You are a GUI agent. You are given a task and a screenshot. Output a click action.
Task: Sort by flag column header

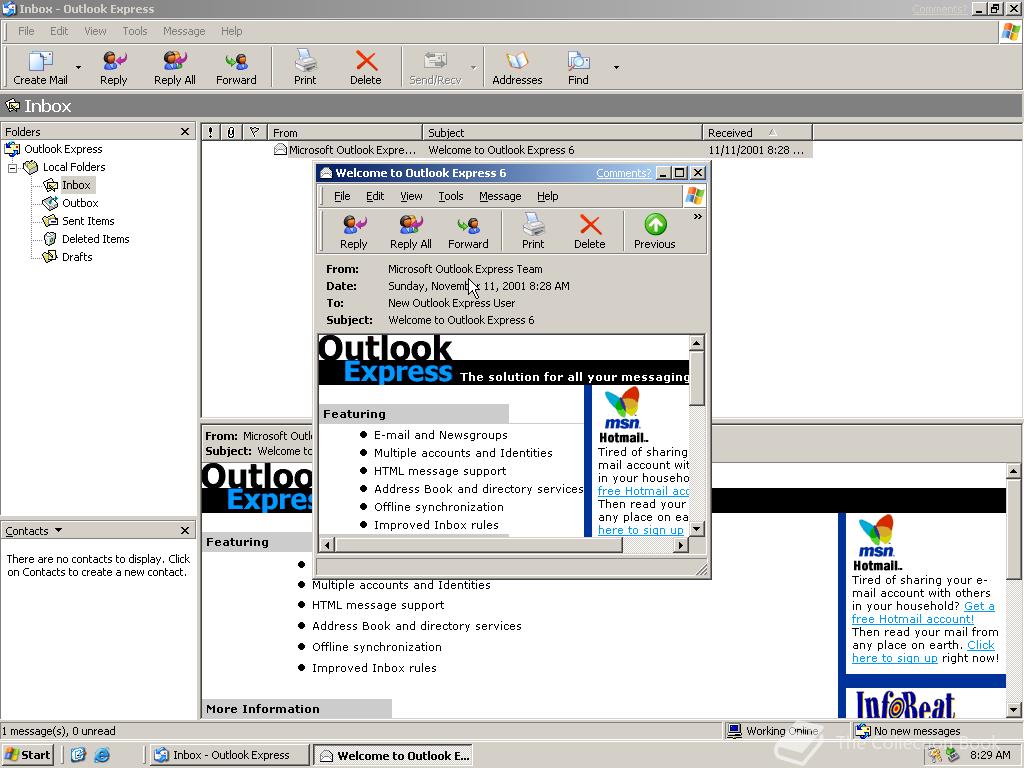tap(255, 133)
